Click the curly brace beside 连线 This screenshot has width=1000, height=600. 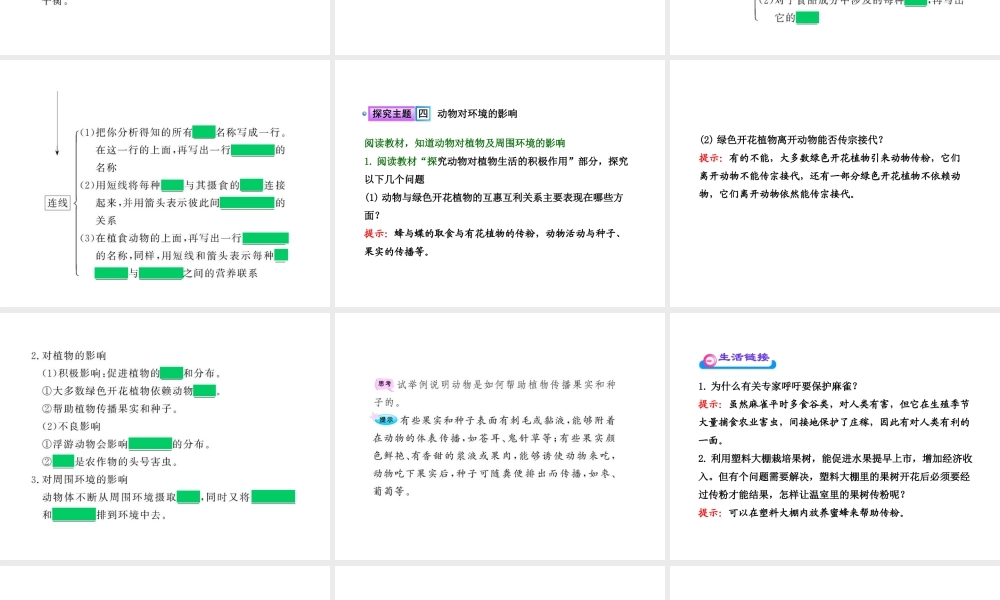coord(76,203)
